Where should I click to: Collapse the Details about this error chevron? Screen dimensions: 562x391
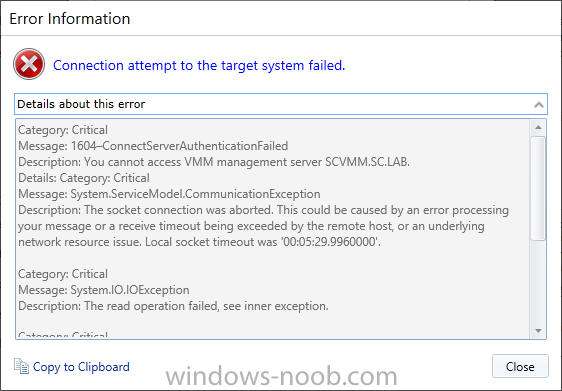pos(539,104)
